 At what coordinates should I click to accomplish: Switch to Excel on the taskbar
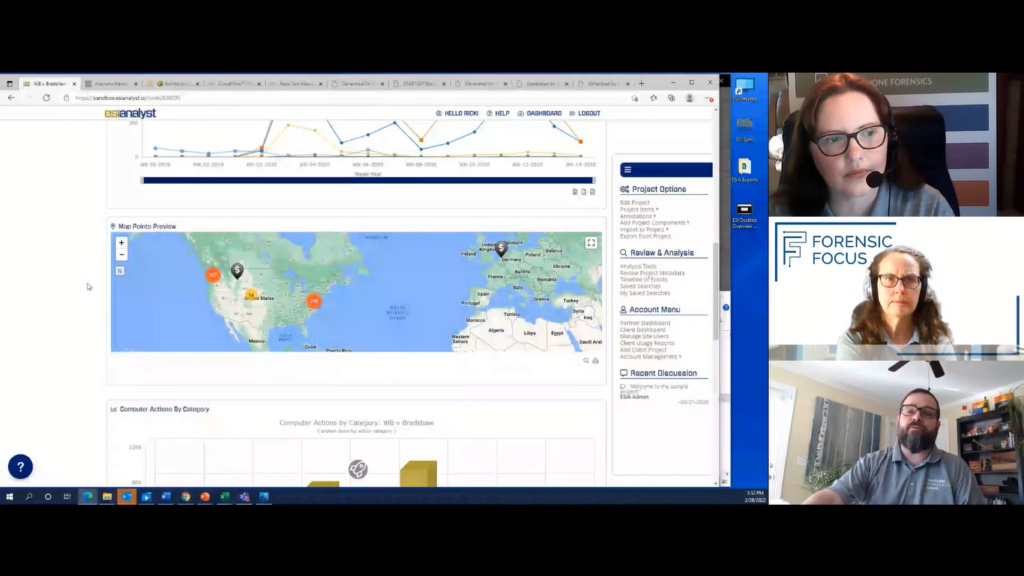pos(225,497)
